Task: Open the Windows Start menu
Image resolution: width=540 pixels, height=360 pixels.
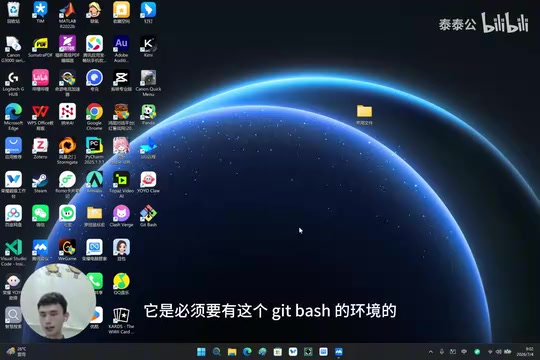Action: pos(201,352)
